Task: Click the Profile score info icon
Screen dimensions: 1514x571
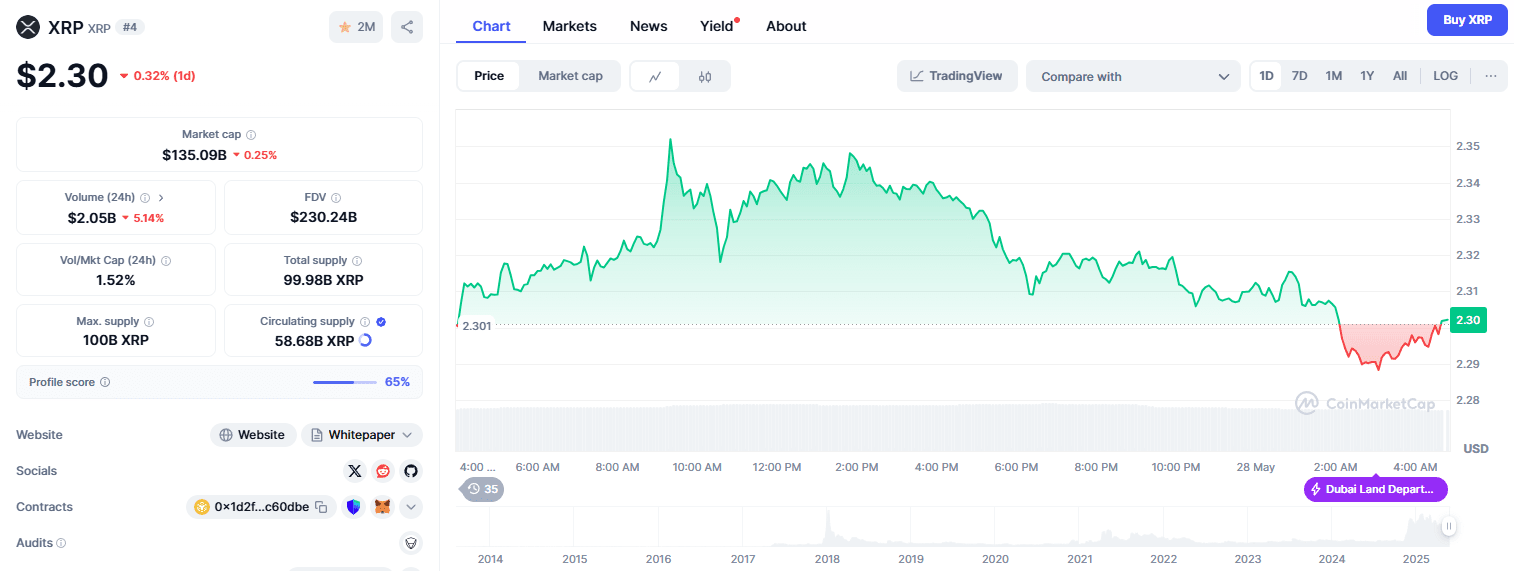Action: pos(105,382)
